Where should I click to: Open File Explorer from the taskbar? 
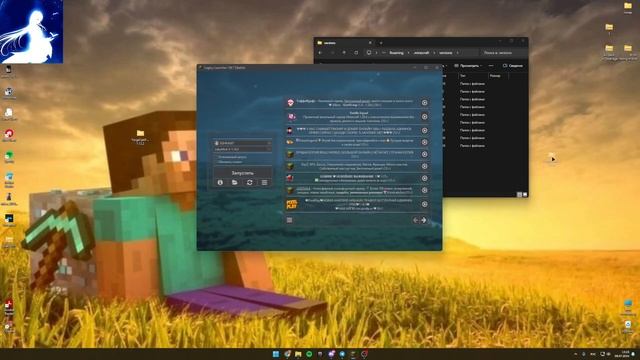(298, 354)
